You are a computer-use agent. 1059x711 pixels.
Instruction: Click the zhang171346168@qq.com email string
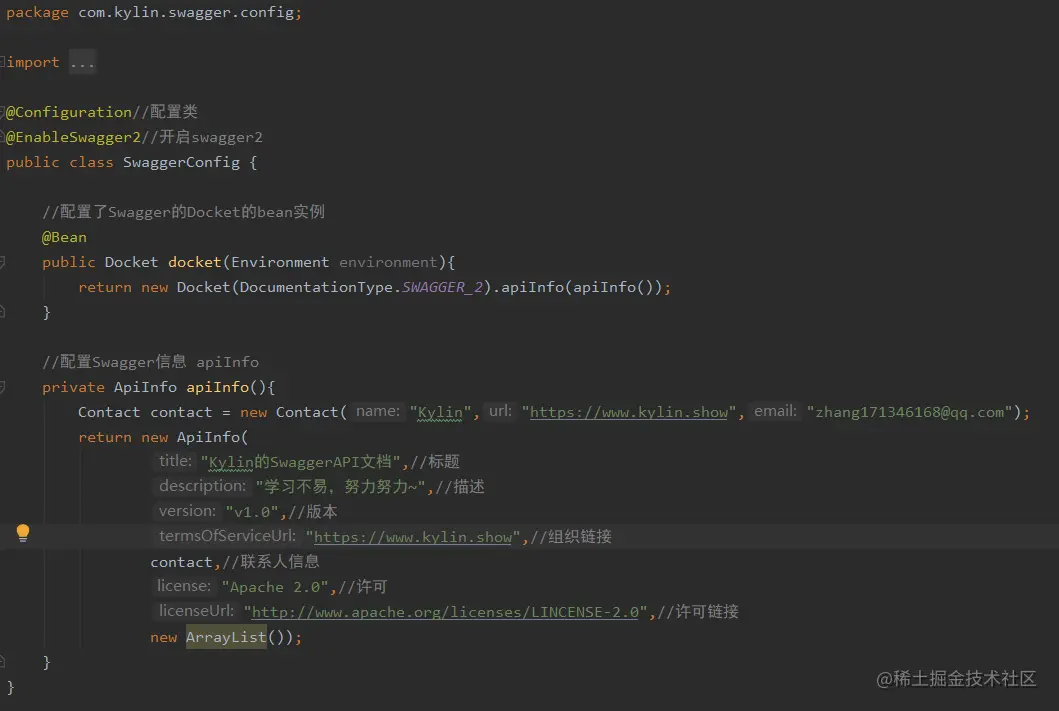[910, 412]
